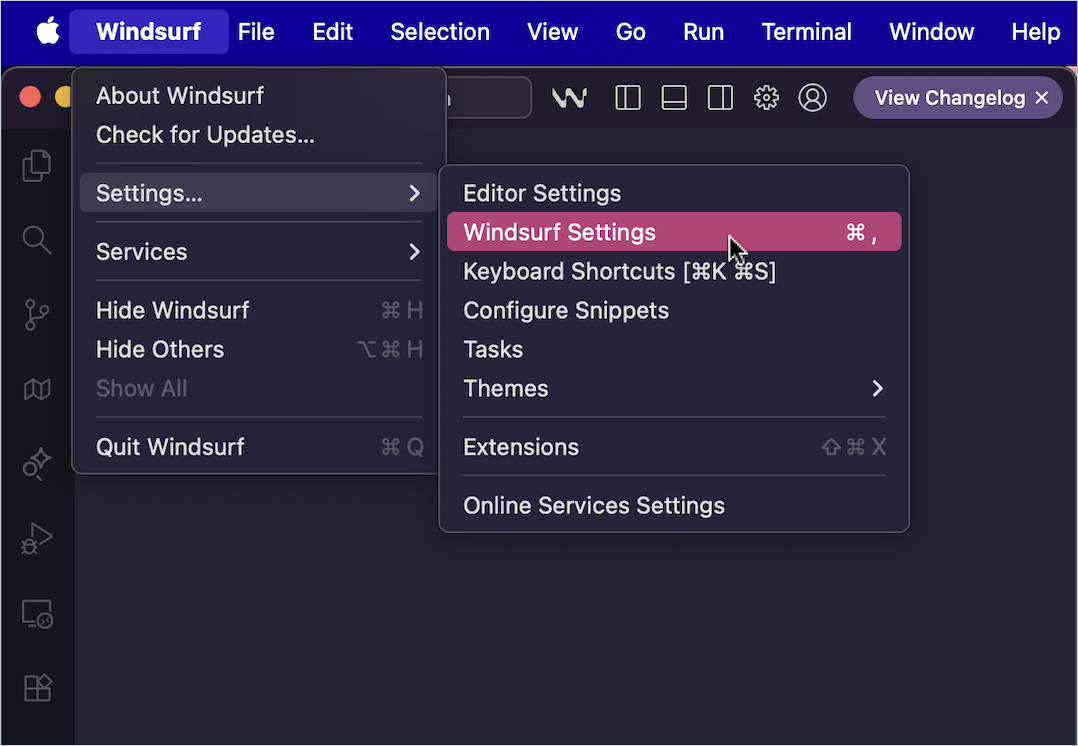1078x746 pixels.
Task: Open the account profile icon
Action: pyautogui.click(x=812, y=98)
